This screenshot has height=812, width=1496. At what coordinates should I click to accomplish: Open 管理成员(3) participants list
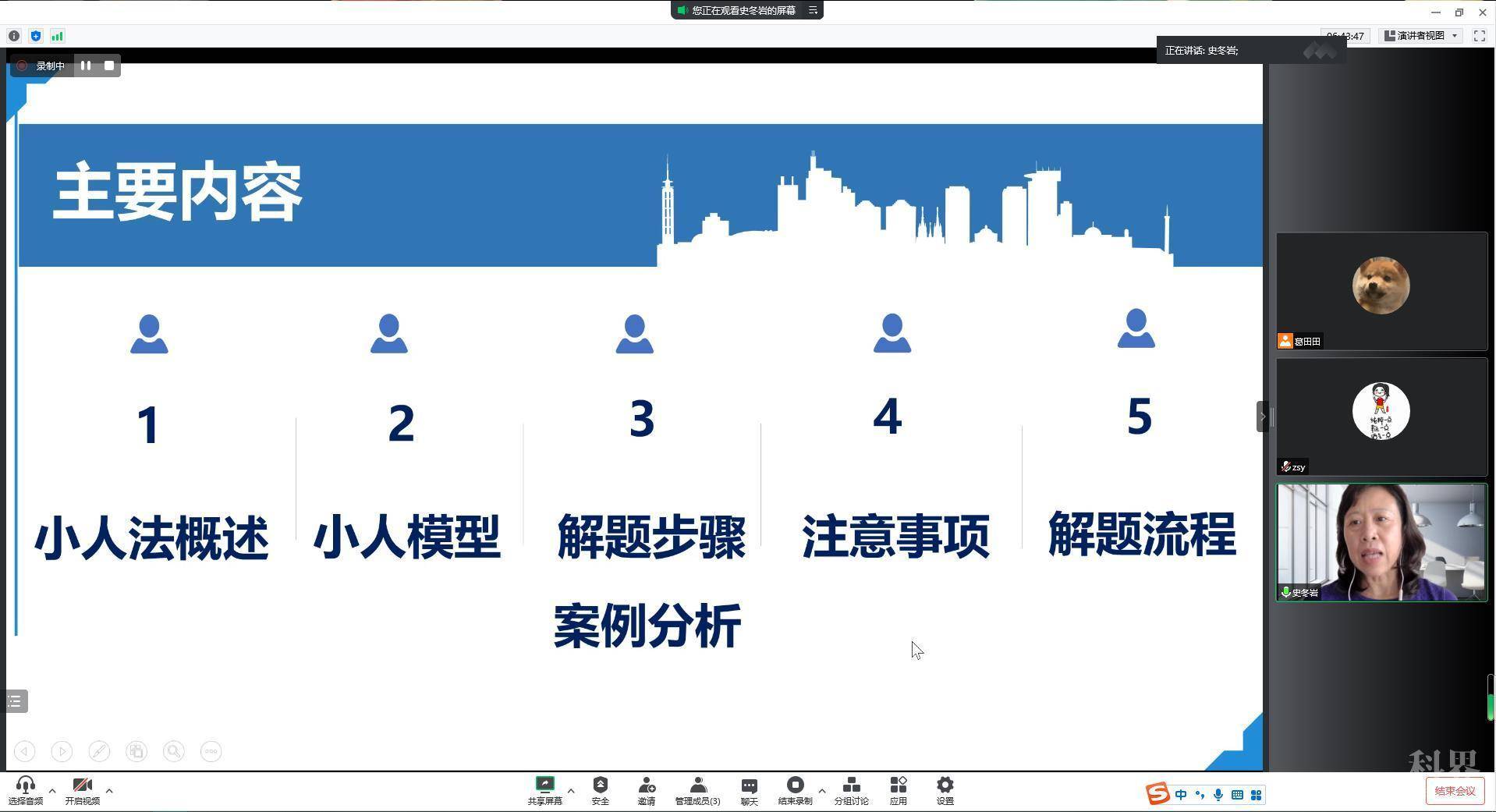tap(697, 790)
